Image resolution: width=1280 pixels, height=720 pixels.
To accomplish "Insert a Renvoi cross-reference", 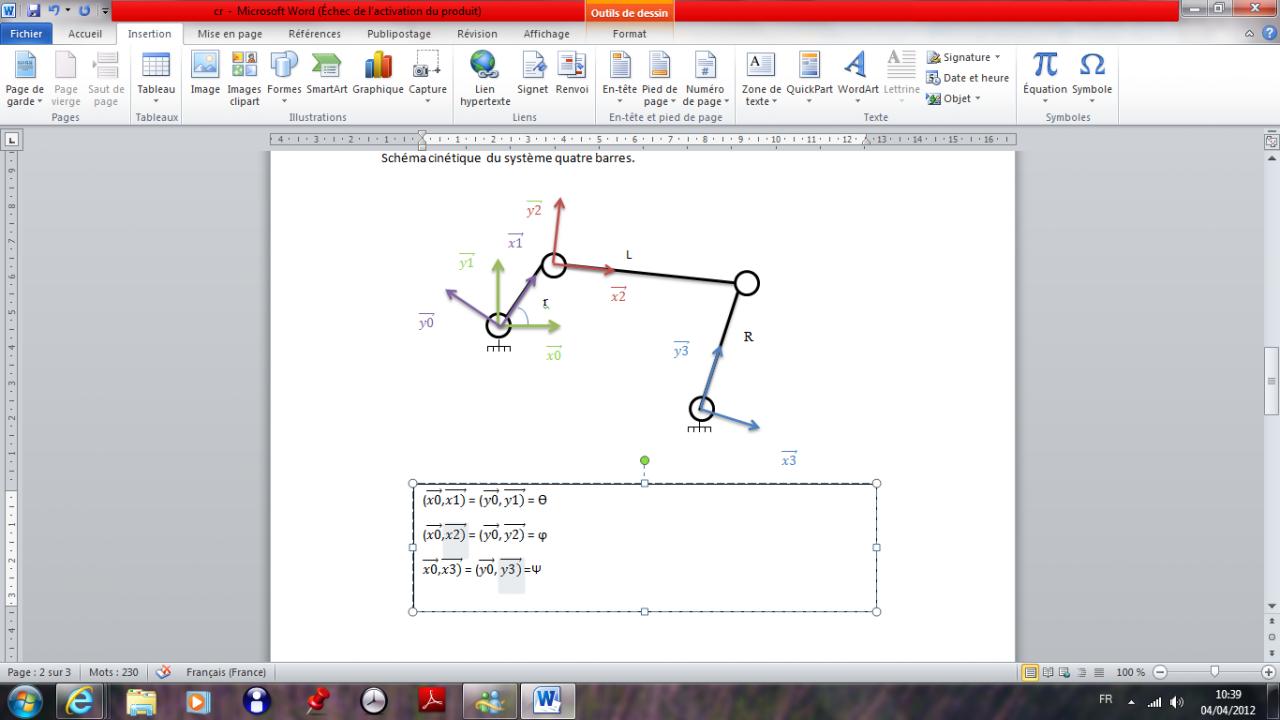I will (x=572, y=74).
